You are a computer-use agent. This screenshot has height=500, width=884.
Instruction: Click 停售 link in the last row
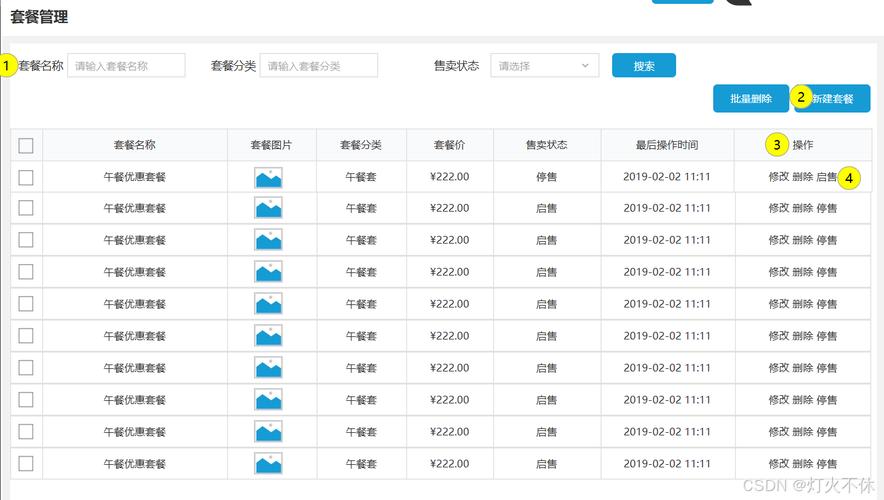point(827,464)
